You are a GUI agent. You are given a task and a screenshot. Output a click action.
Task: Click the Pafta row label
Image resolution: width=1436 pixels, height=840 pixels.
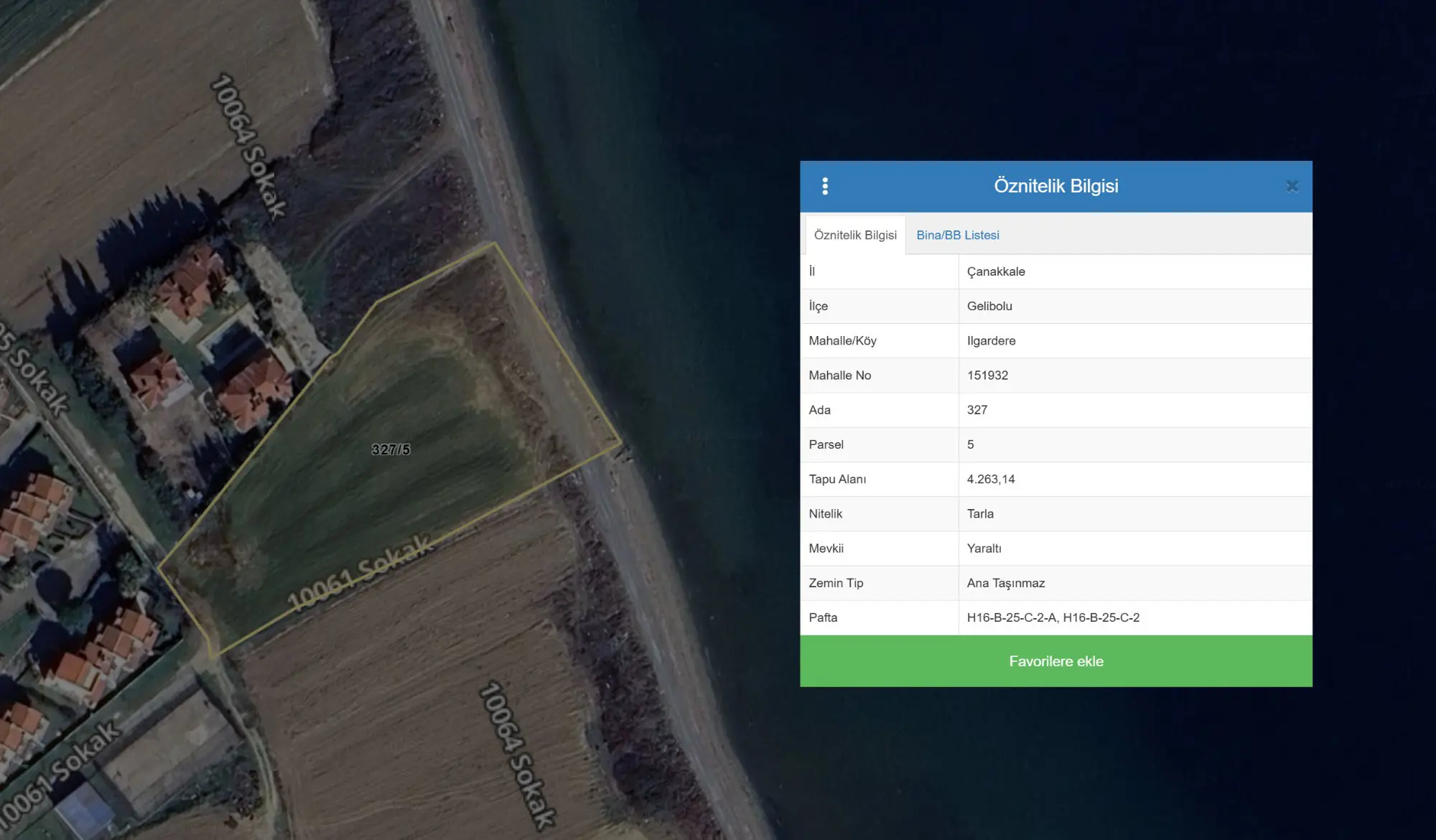[x=823, y=617]
